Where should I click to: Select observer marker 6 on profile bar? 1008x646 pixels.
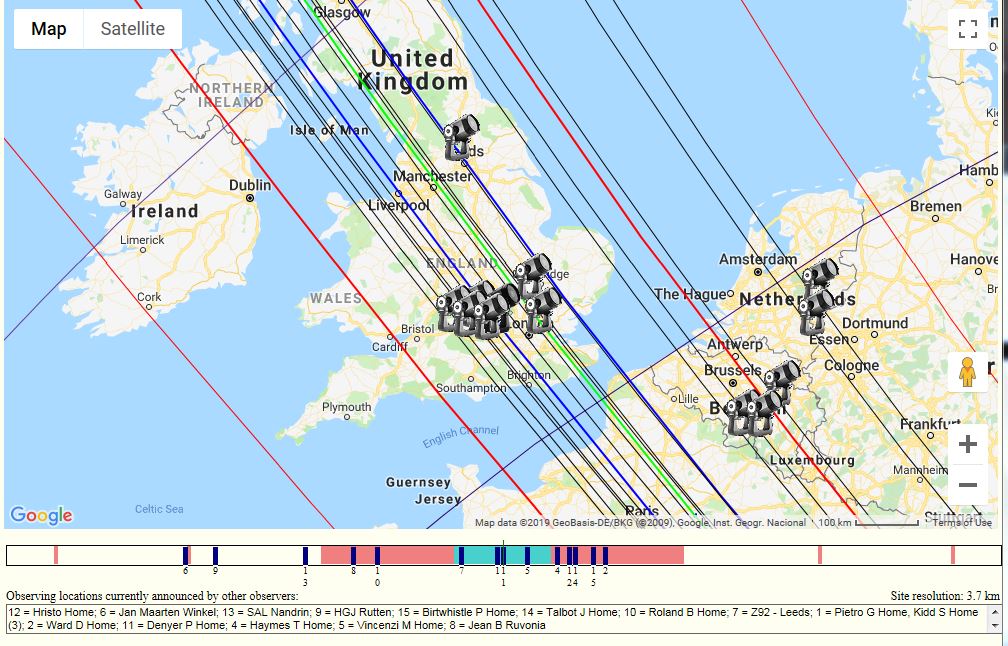[x=186, y=555]
